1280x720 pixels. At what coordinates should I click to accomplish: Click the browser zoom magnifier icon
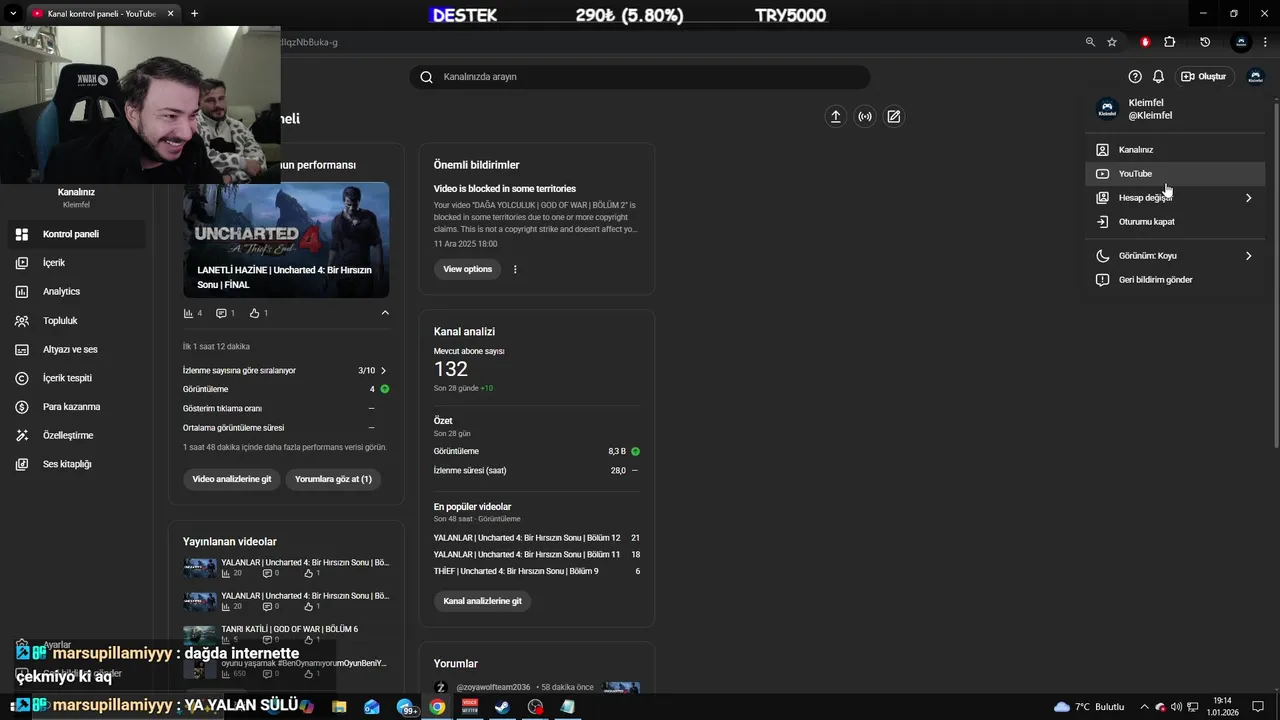tap(1090, 42)
